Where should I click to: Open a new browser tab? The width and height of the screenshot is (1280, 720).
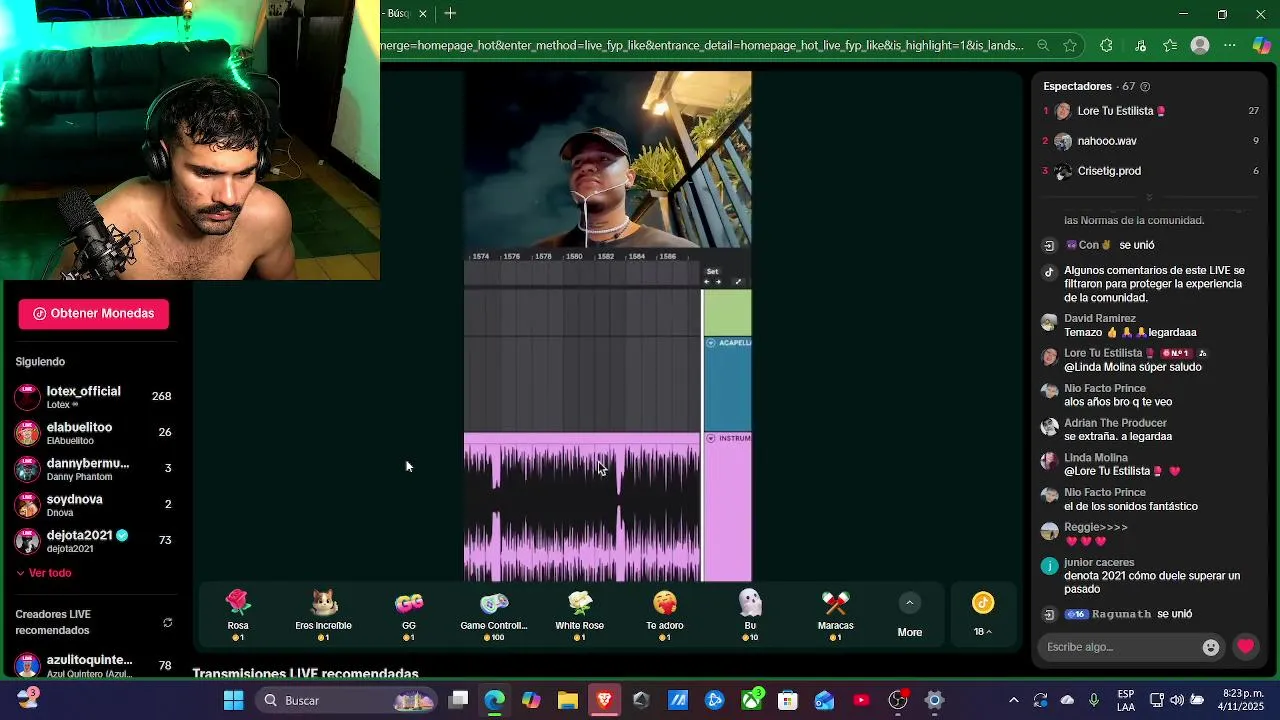[x=450, y=14]
